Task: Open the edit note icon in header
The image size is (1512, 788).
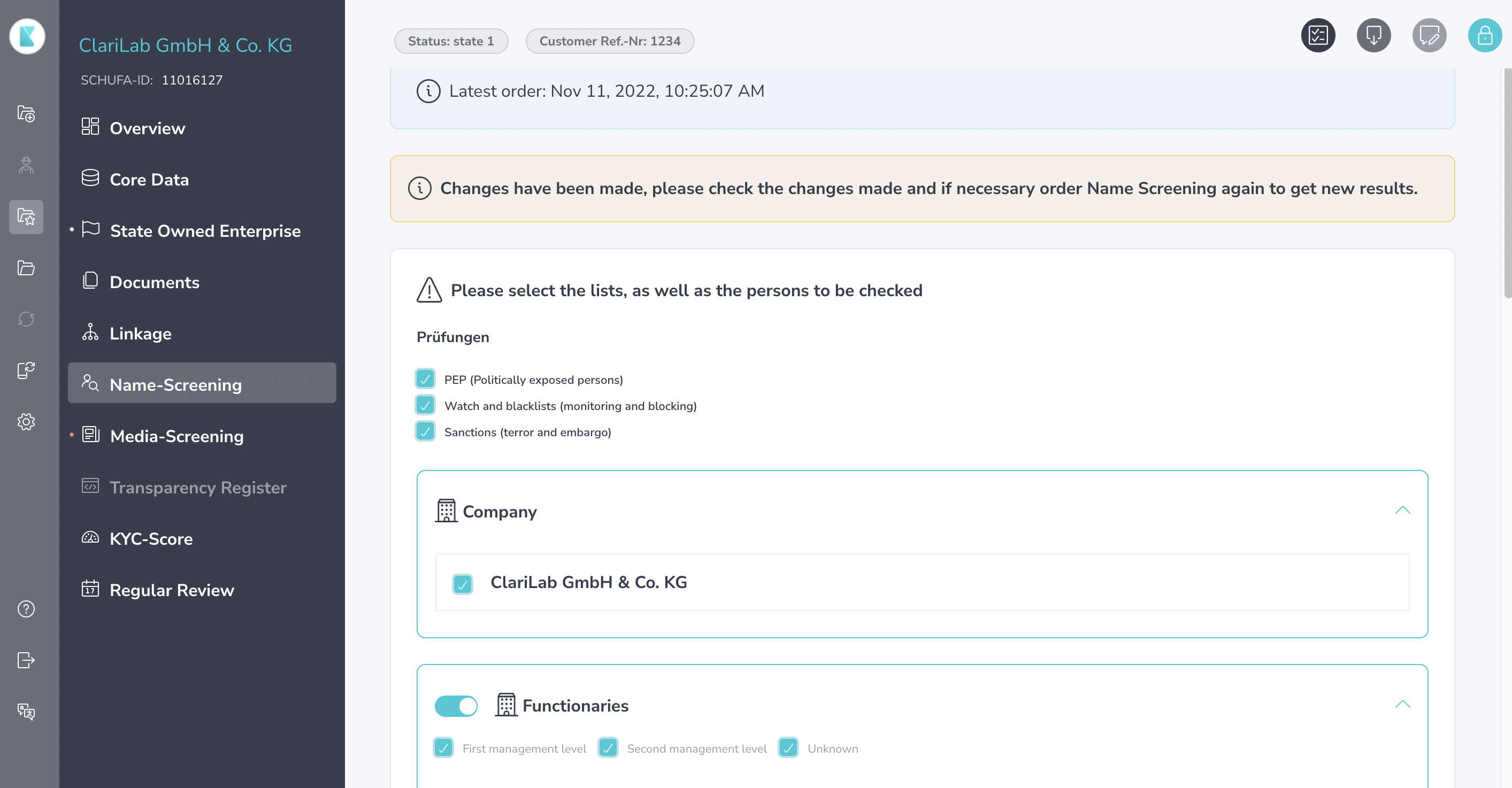Action: (1429, 36)
